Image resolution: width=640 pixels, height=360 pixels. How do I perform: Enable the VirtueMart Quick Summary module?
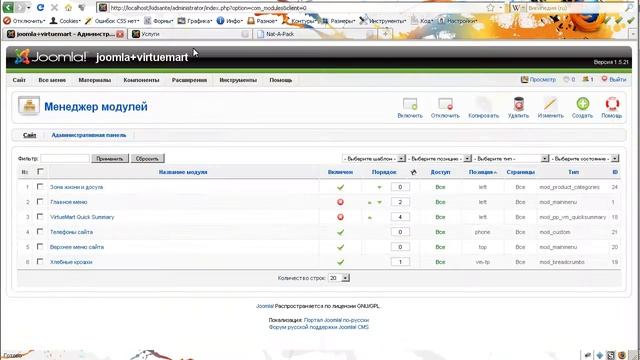340,217
